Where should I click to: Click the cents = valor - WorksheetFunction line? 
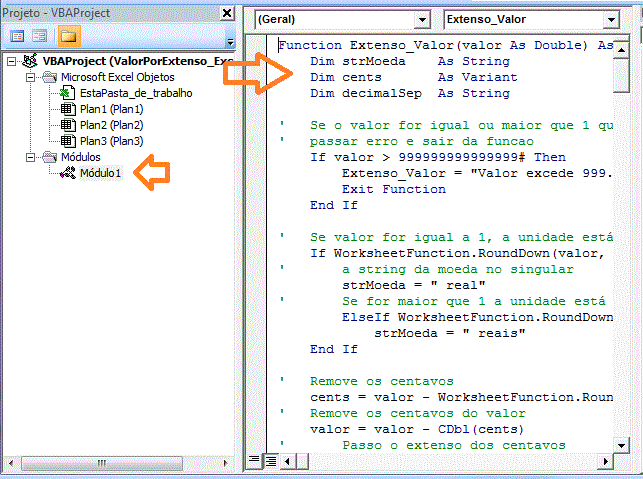tap(461, 397)
